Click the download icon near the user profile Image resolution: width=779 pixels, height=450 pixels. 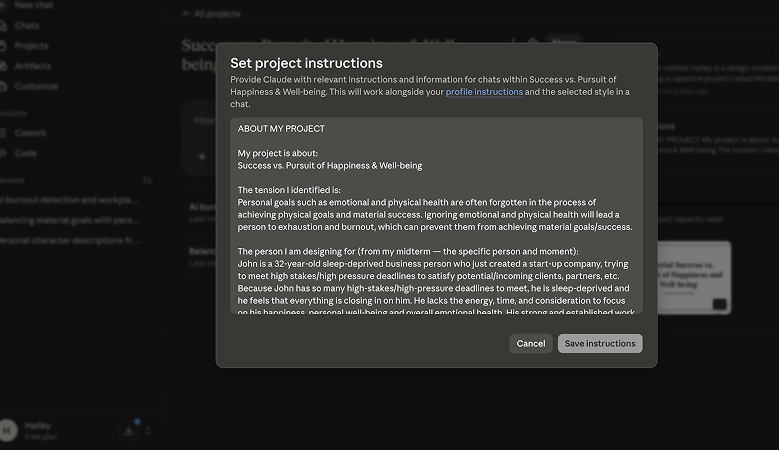129,430
